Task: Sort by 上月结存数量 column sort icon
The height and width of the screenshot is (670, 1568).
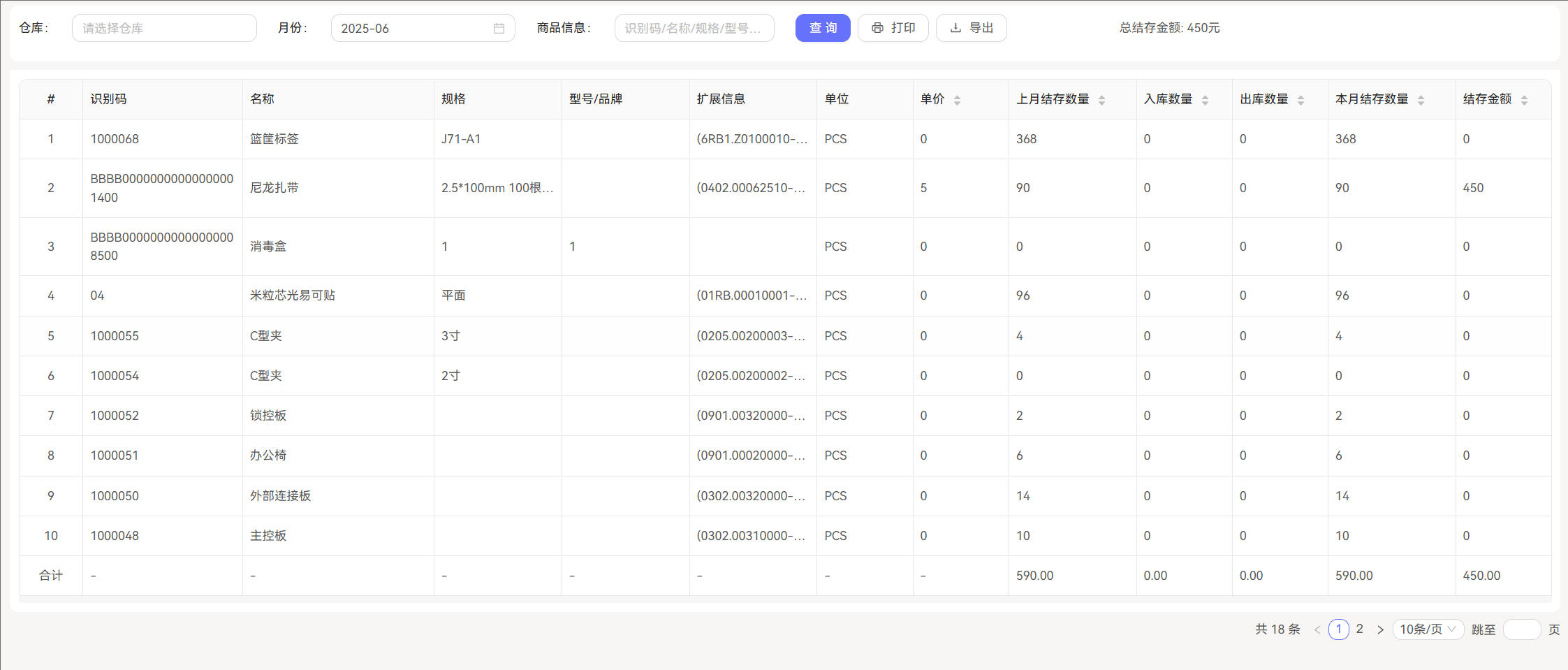Action: click(x=1101, y=100)
